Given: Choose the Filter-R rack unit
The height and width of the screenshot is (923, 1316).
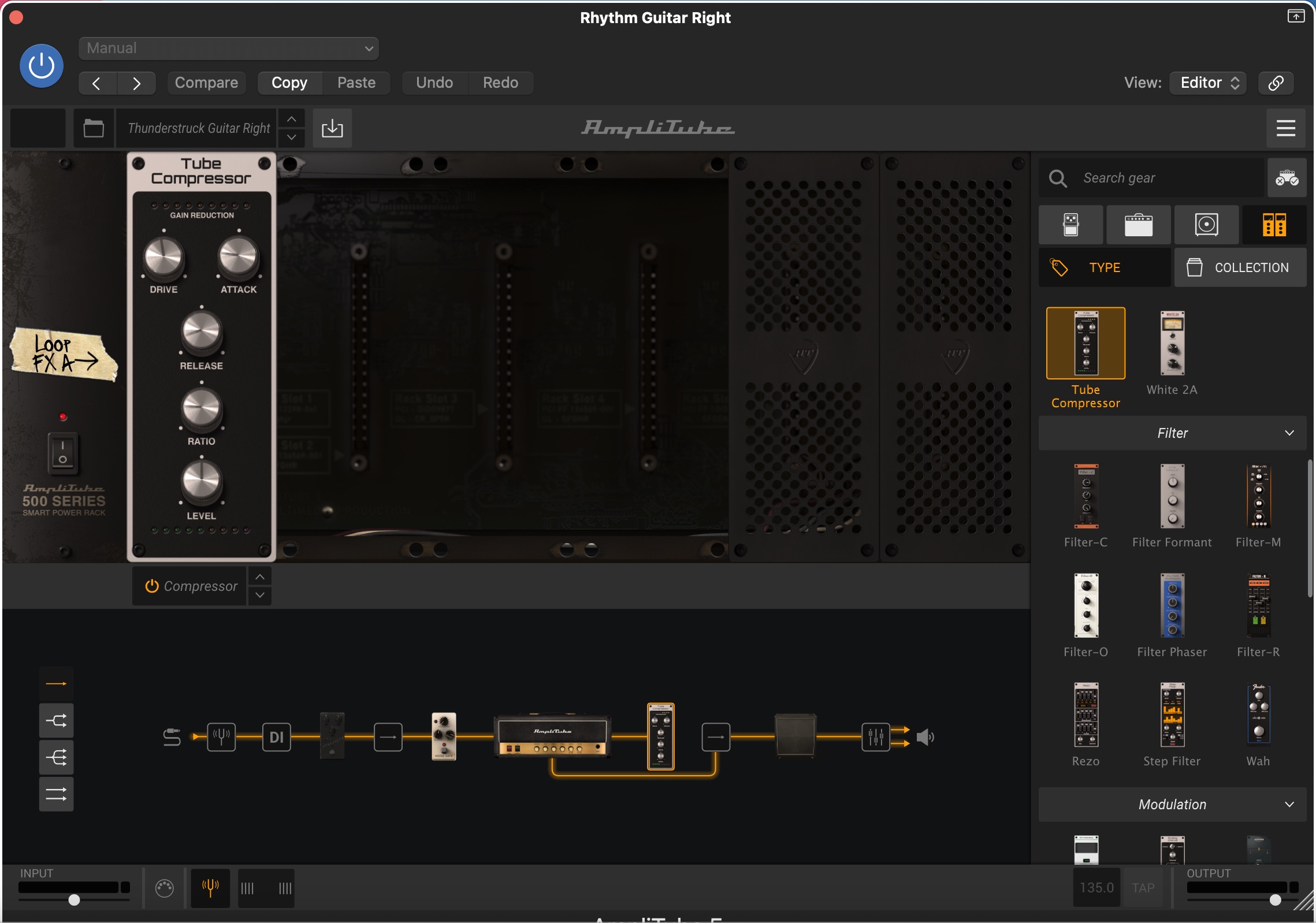Looking at the screenshot, I should [1259, 605].
